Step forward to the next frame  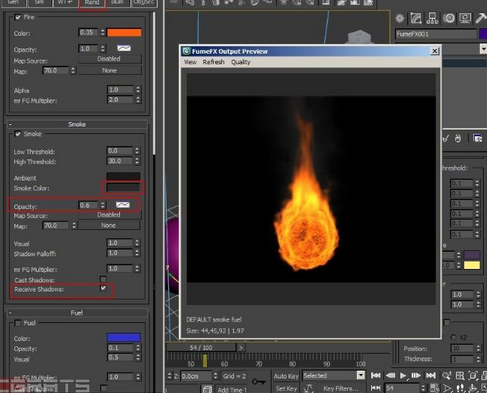[416, 376]
